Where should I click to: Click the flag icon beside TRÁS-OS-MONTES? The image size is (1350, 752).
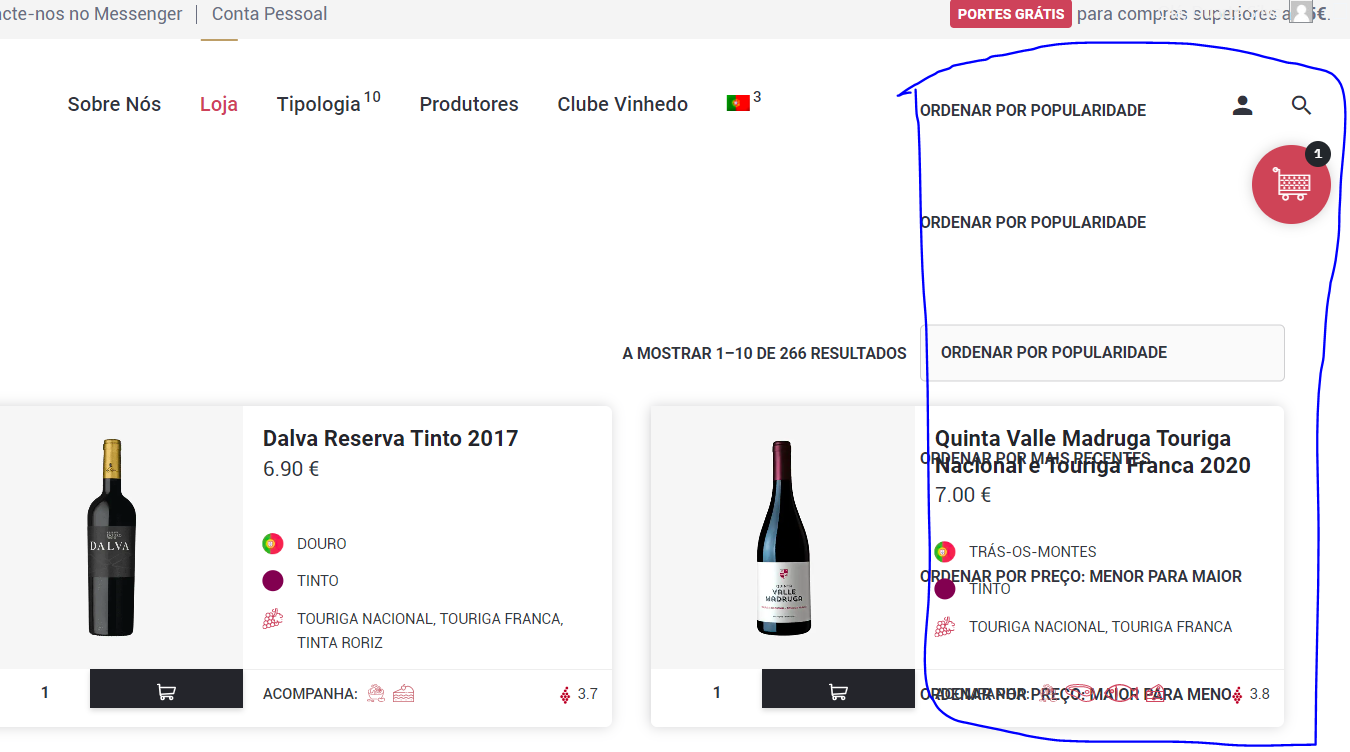(945, 552)
